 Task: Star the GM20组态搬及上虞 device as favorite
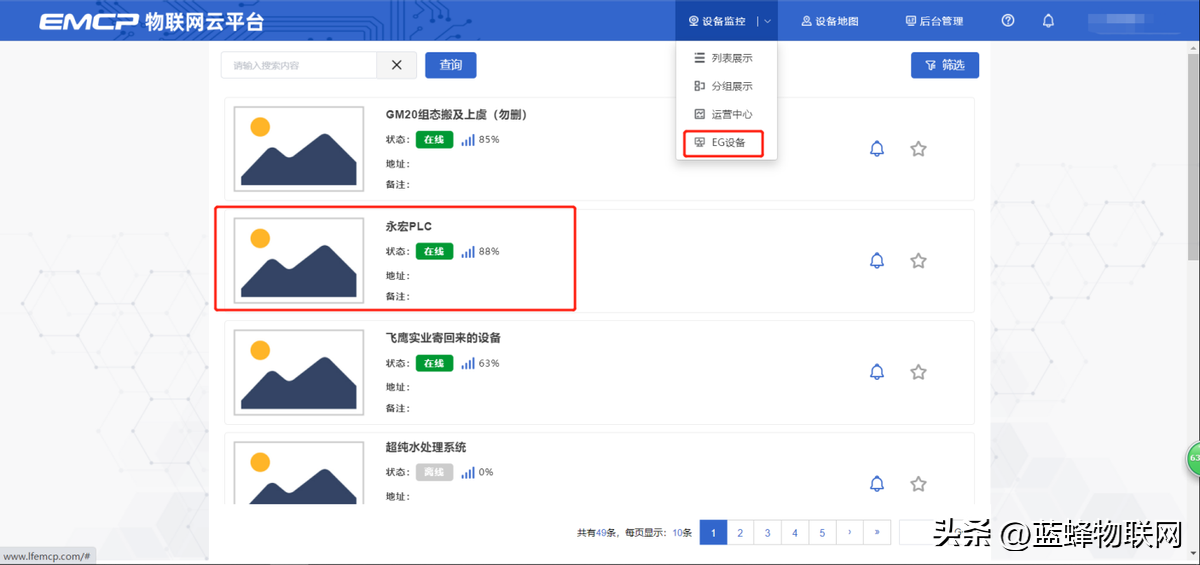[918, 149]
